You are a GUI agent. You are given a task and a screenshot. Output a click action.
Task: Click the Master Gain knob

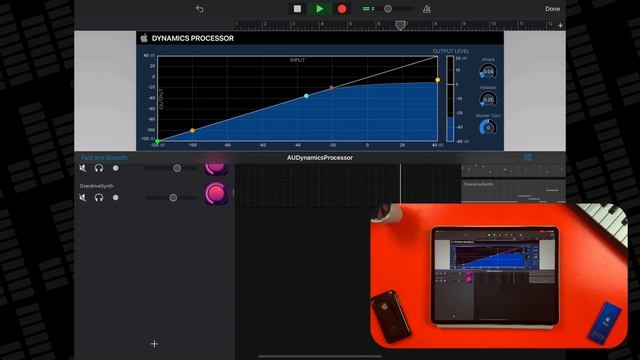point(488,127)
